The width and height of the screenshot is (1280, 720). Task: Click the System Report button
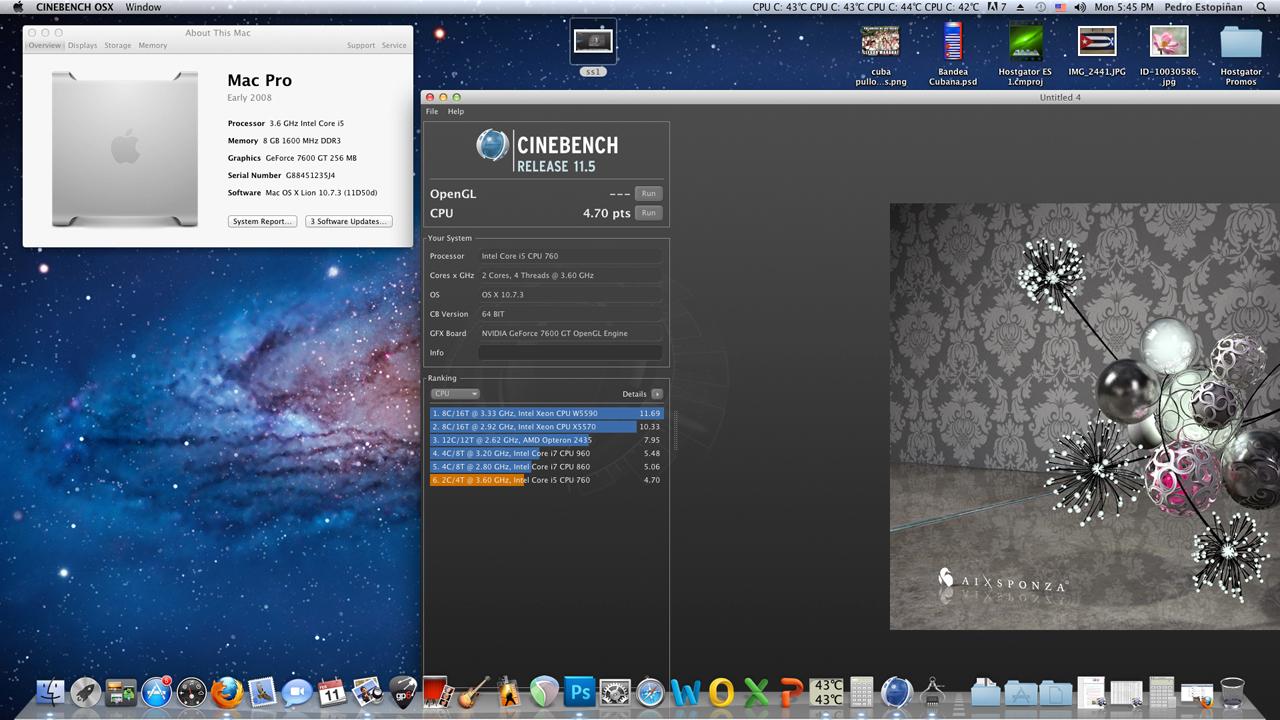(262, 221)
